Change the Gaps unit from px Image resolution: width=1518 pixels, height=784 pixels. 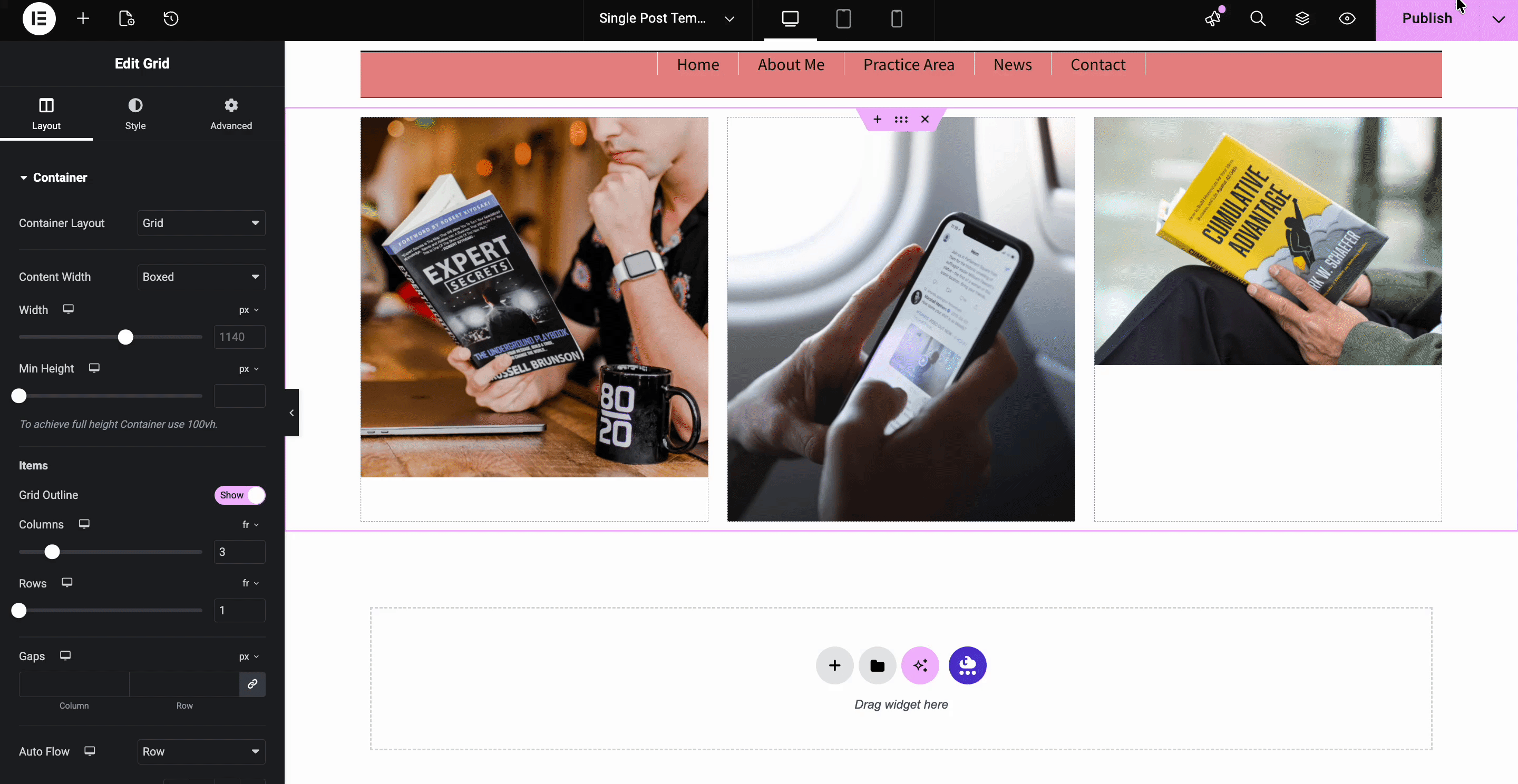(249, 657)
